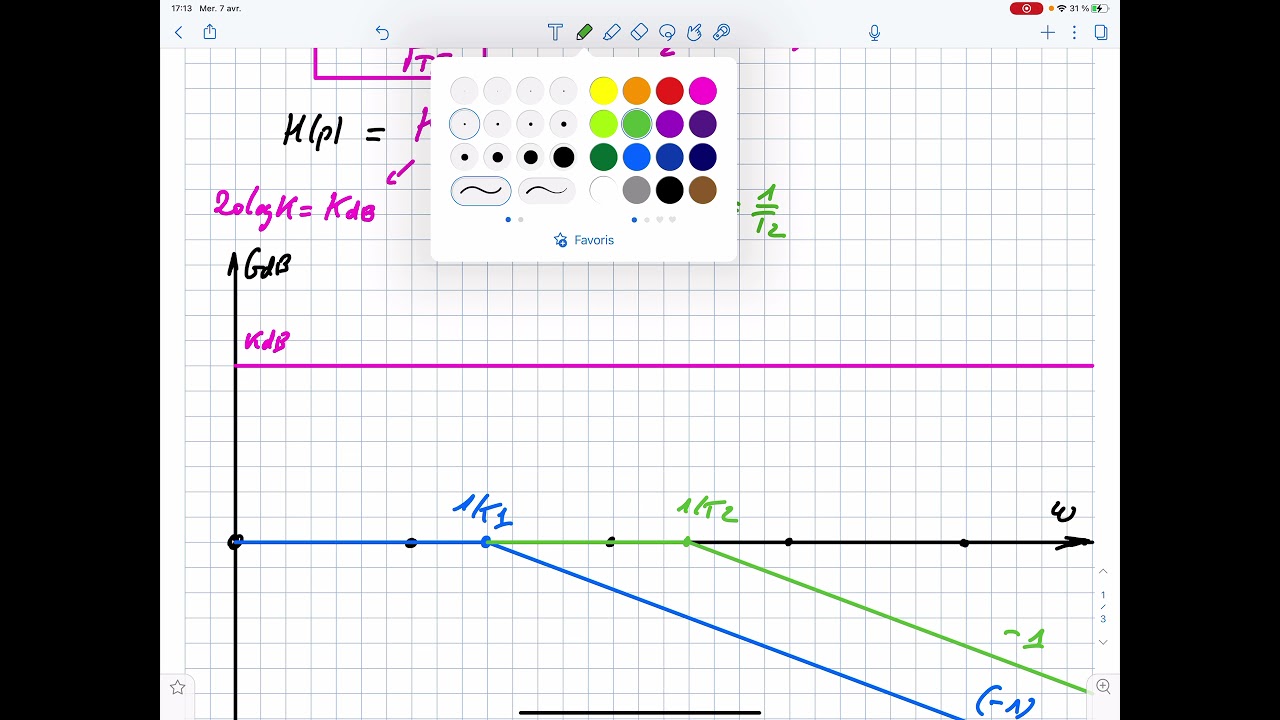This screenshot has height=720, width=1280.
Task: Pick the gray color swatch
Action: (636, 190)
